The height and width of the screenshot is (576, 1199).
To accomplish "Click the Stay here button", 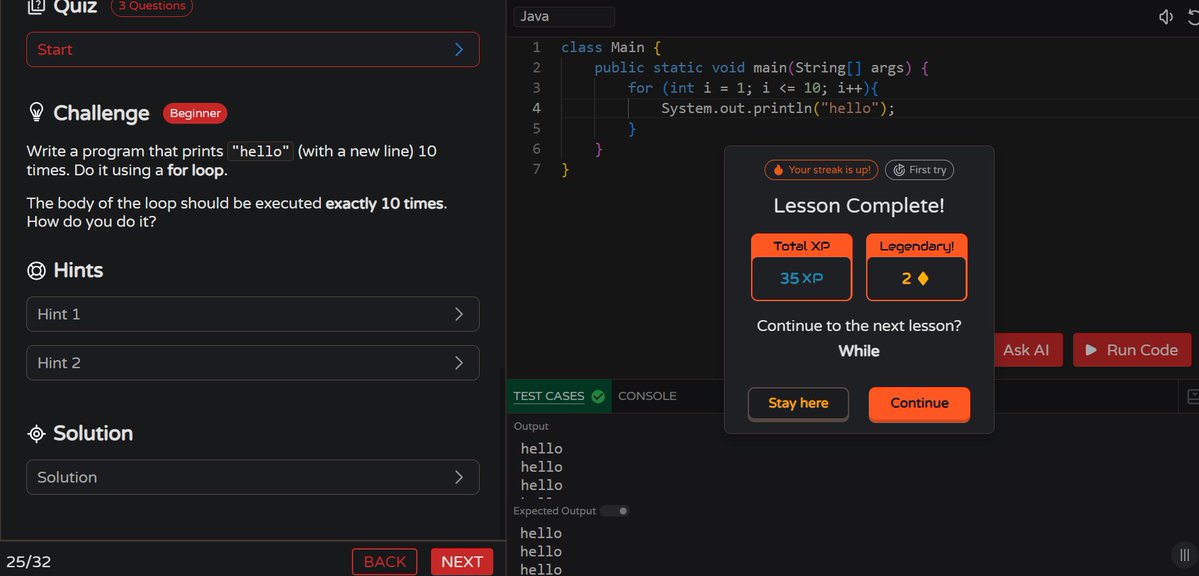I will click(798, 404).
